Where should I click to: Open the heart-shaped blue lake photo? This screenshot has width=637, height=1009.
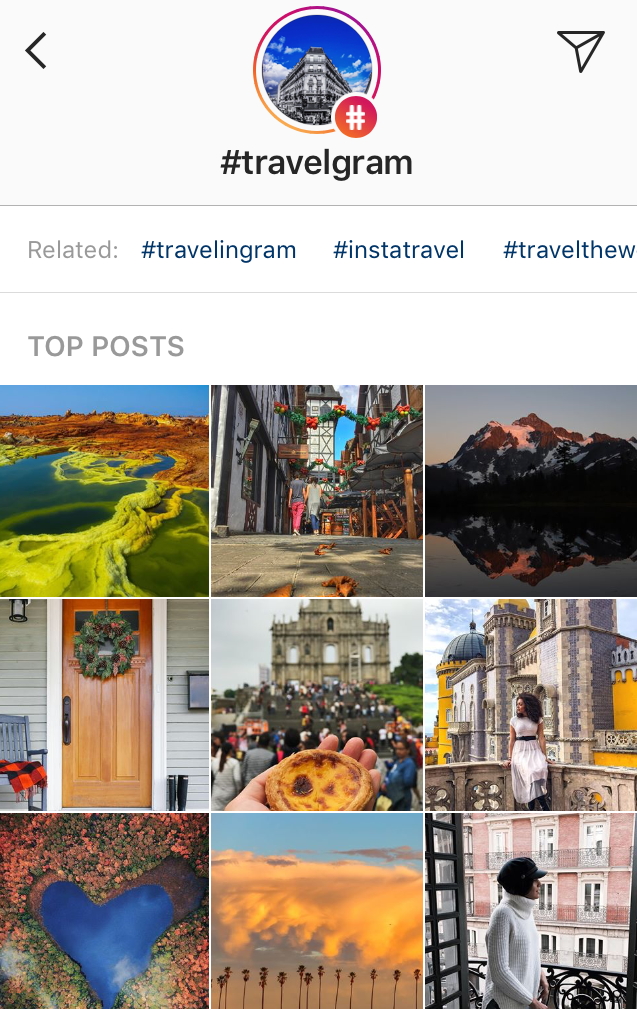tap(104, 911)
